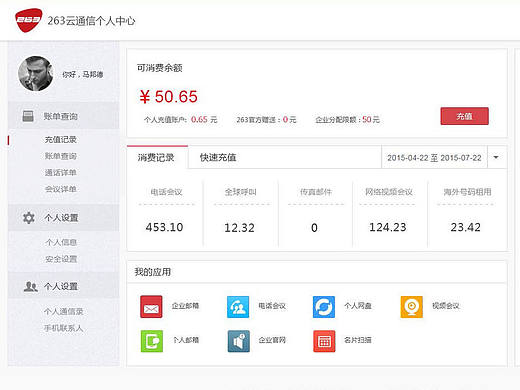Open 会议详单 in the sidebar
Screen dimensions: 520x390
61,189
